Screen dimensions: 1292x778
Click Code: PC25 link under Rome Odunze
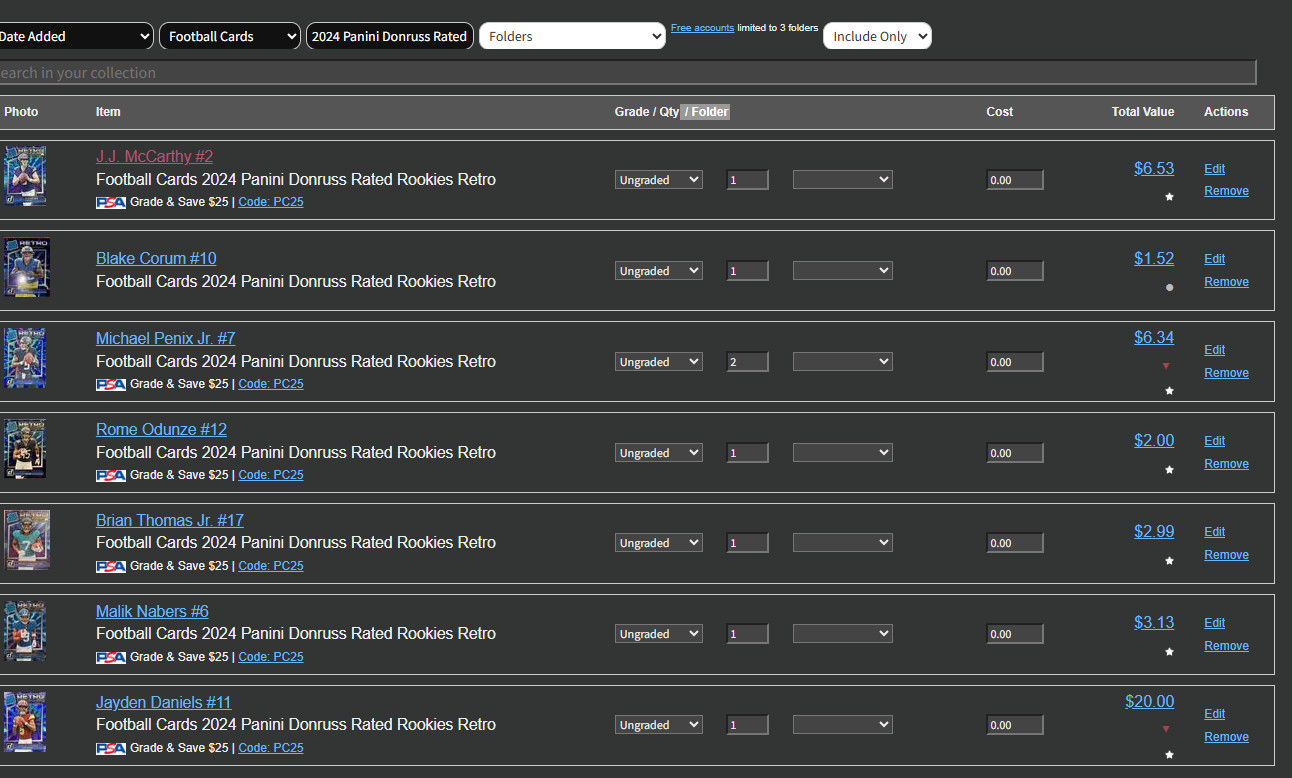271,475
